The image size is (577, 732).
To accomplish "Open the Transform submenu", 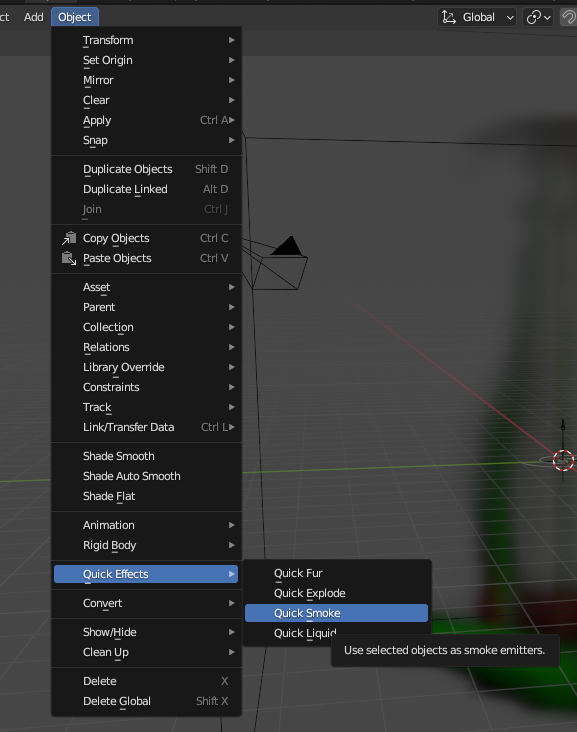I will coord(146,40).
